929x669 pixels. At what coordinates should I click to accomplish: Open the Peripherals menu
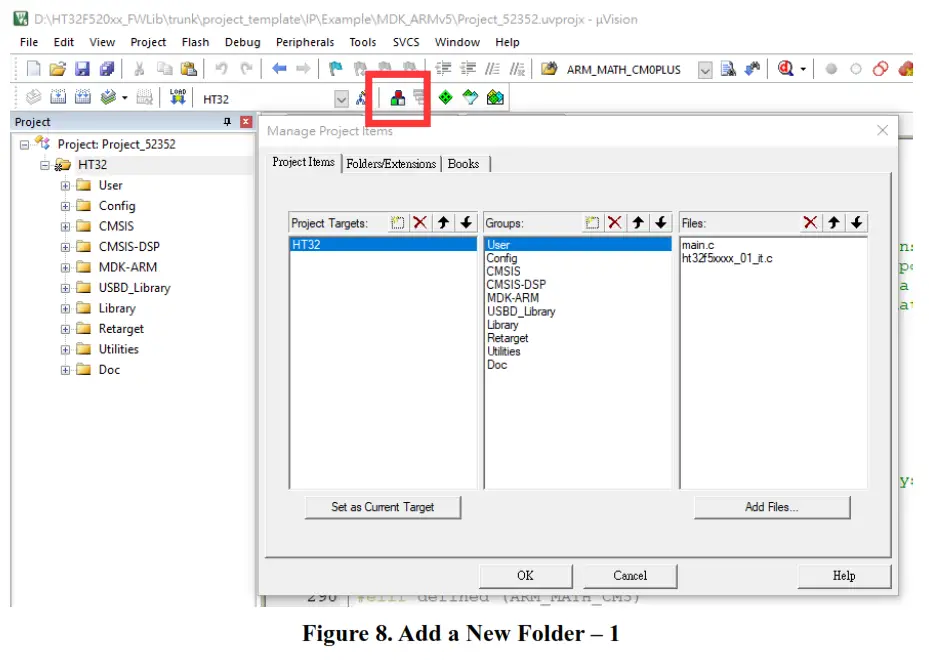(305, 42)
